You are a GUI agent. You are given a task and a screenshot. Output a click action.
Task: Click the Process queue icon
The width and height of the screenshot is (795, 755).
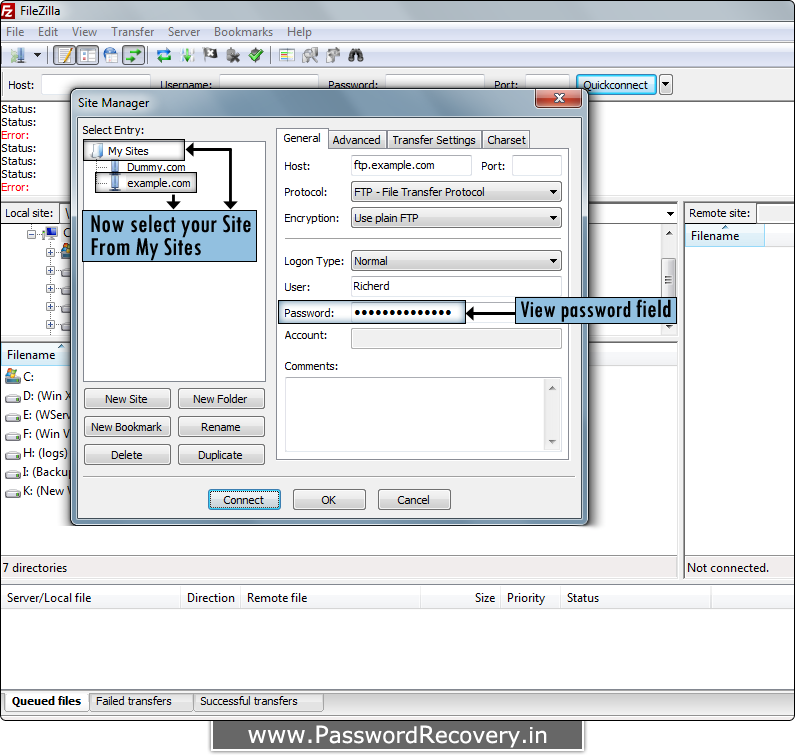tap(187, 55)
